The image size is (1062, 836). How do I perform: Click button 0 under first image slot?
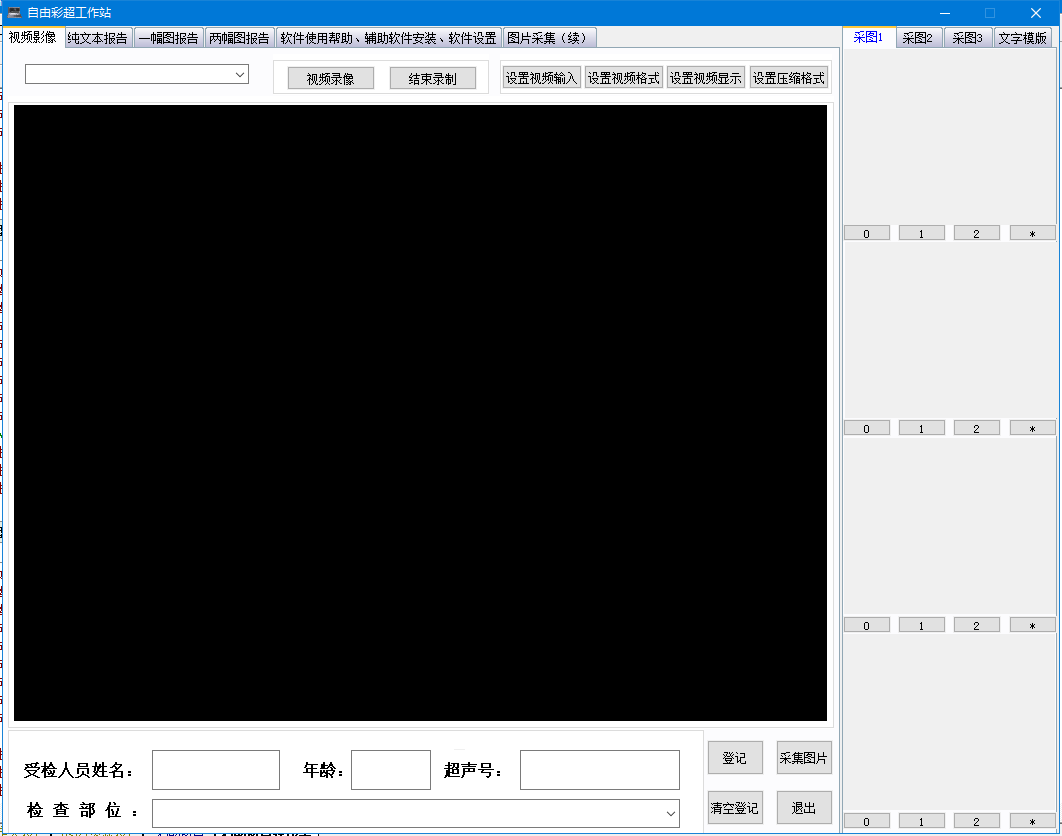tap(867, 233)
